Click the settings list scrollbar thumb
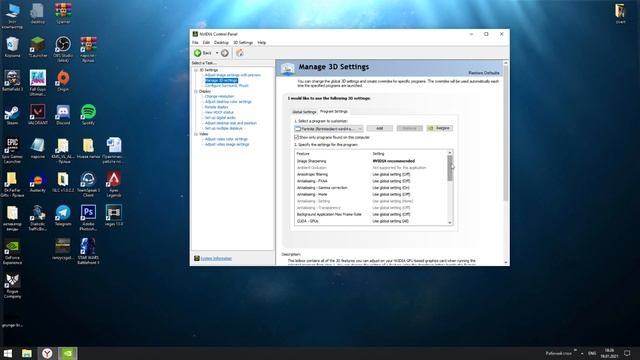Viewport: 640px width, 360px height. pyautogui.click(x=450, y=168)
